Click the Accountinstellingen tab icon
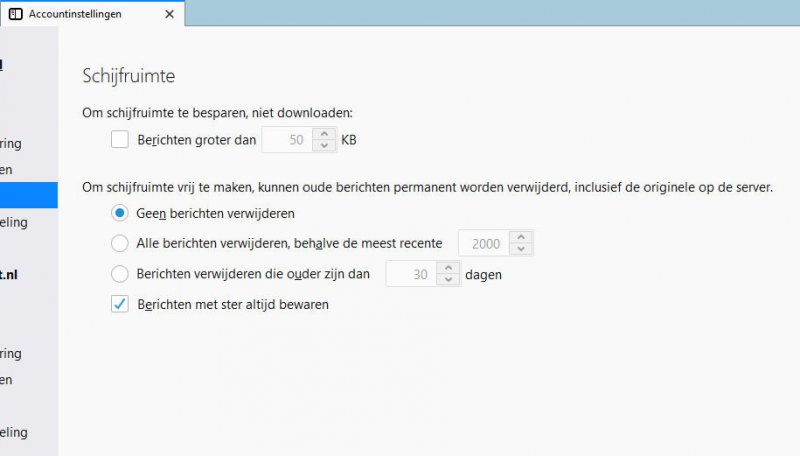 (x=16, y=14)
